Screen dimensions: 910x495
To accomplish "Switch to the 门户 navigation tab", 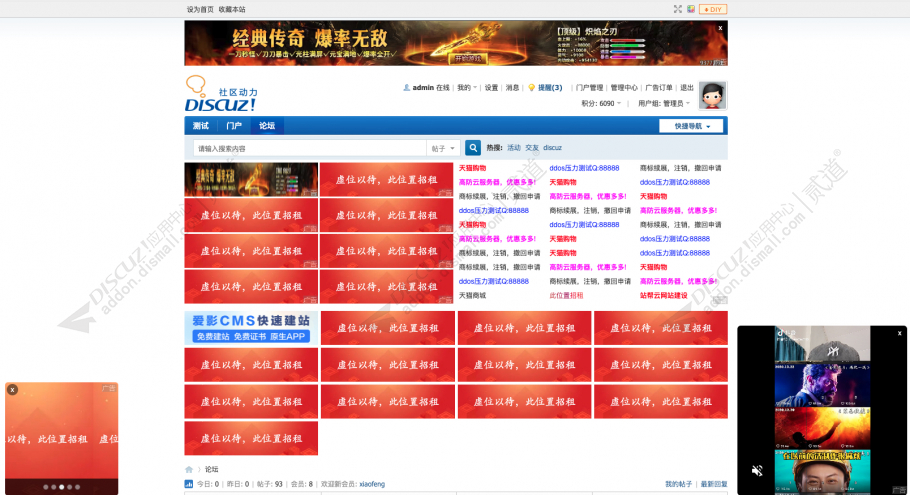I will (233, 126).
